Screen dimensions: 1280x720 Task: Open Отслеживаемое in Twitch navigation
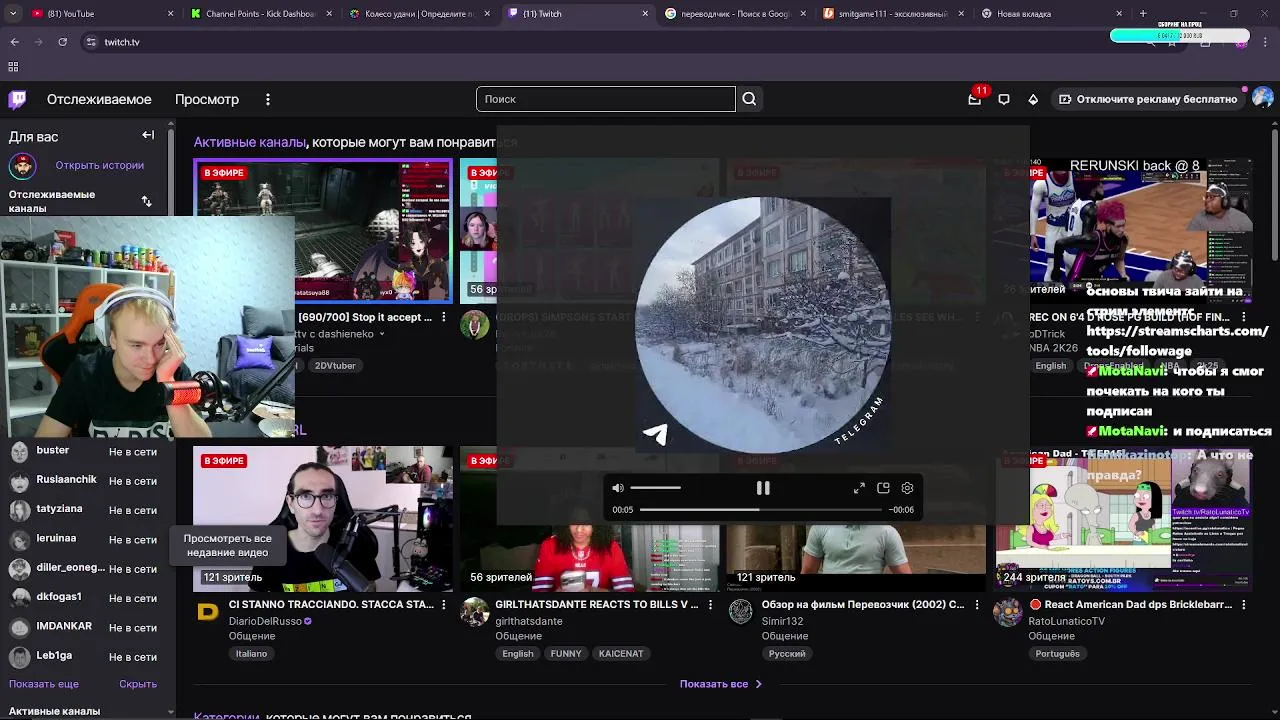[99, 99]
